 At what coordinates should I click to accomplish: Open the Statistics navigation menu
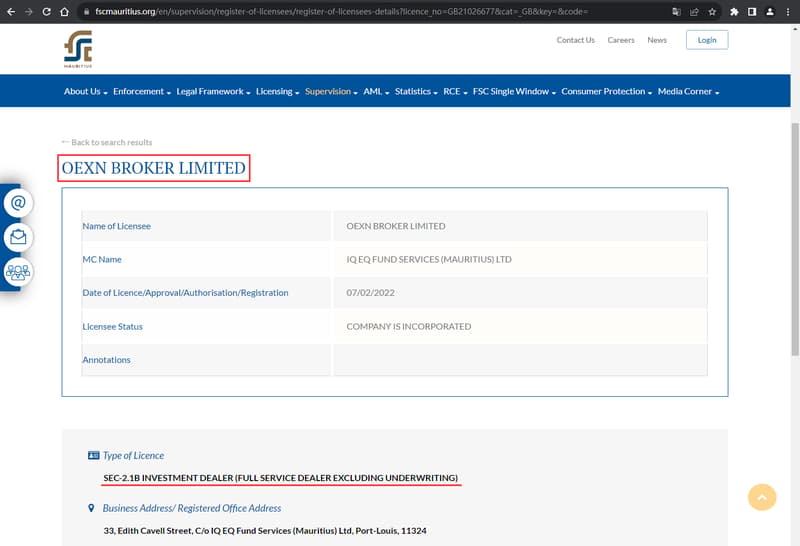click(x=416, y=91)
